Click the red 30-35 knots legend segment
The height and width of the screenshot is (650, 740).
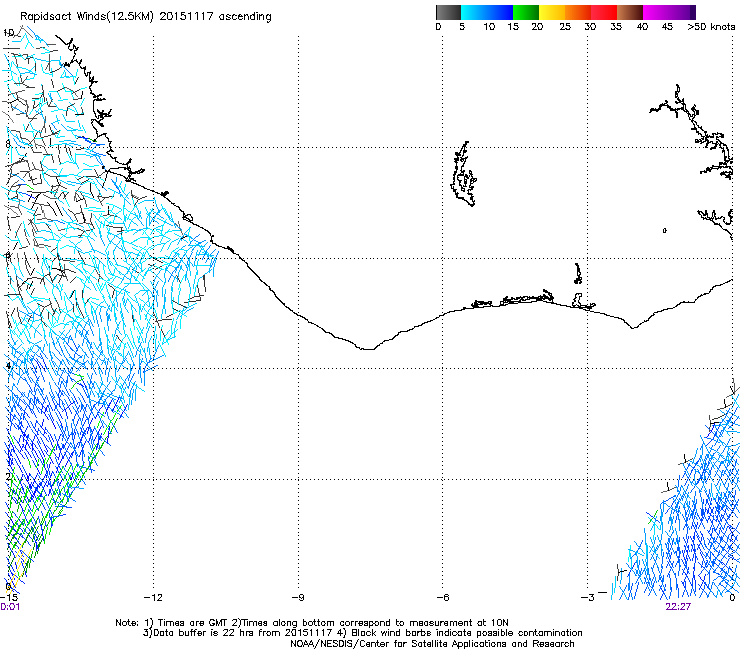604,12
